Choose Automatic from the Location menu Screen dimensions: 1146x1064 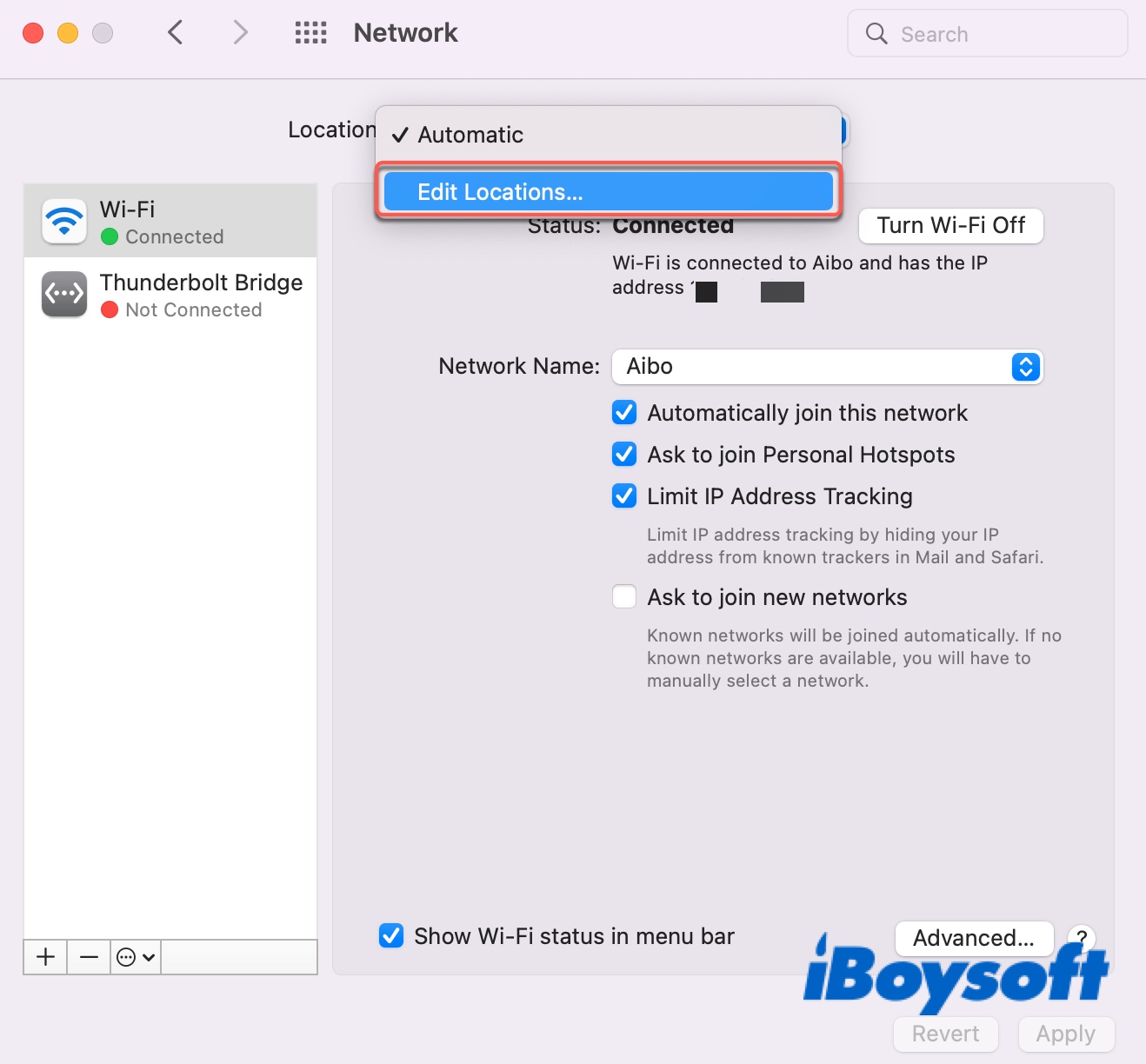tap(470, 135)
